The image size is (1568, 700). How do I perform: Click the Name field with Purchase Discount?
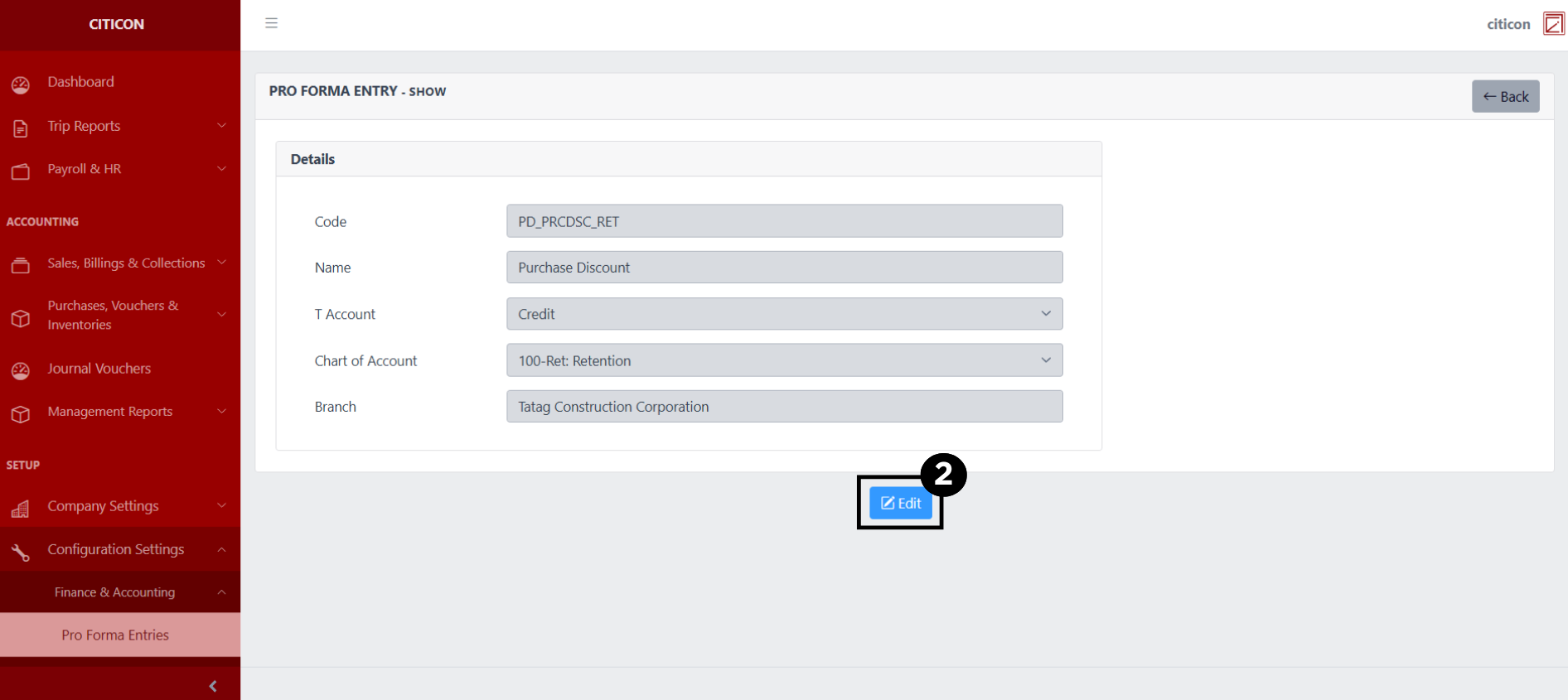coord(784,268)
